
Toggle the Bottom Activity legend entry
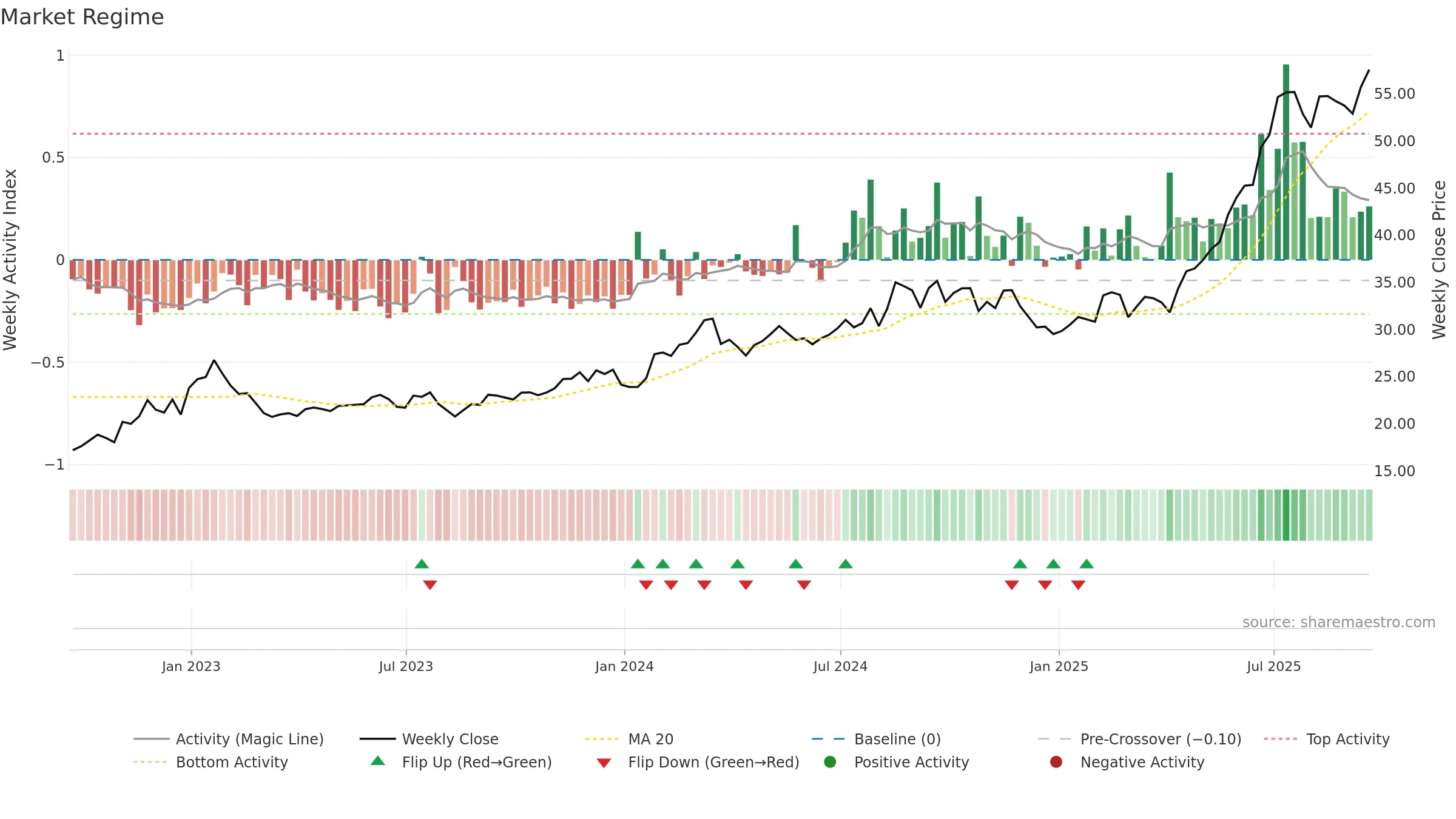click(211, 762)
